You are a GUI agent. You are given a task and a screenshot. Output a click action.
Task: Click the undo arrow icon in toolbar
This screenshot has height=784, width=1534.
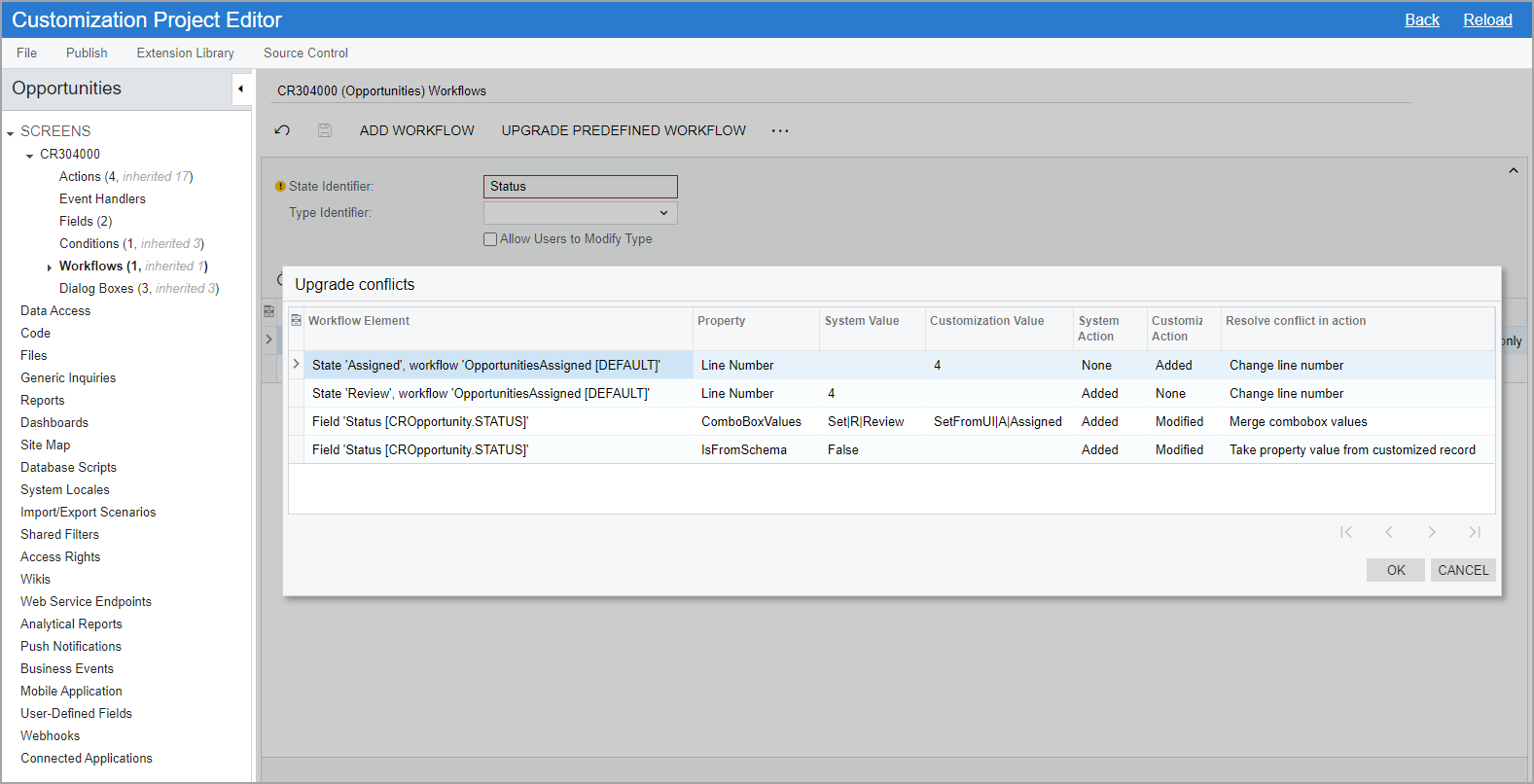(282, 130)
